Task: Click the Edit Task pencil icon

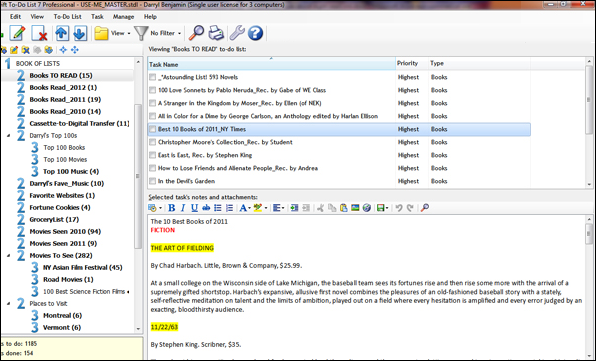Action: coord(17,33)
